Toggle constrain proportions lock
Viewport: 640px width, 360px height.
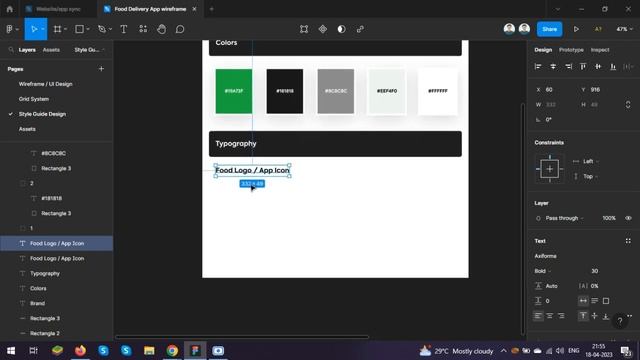628,104
